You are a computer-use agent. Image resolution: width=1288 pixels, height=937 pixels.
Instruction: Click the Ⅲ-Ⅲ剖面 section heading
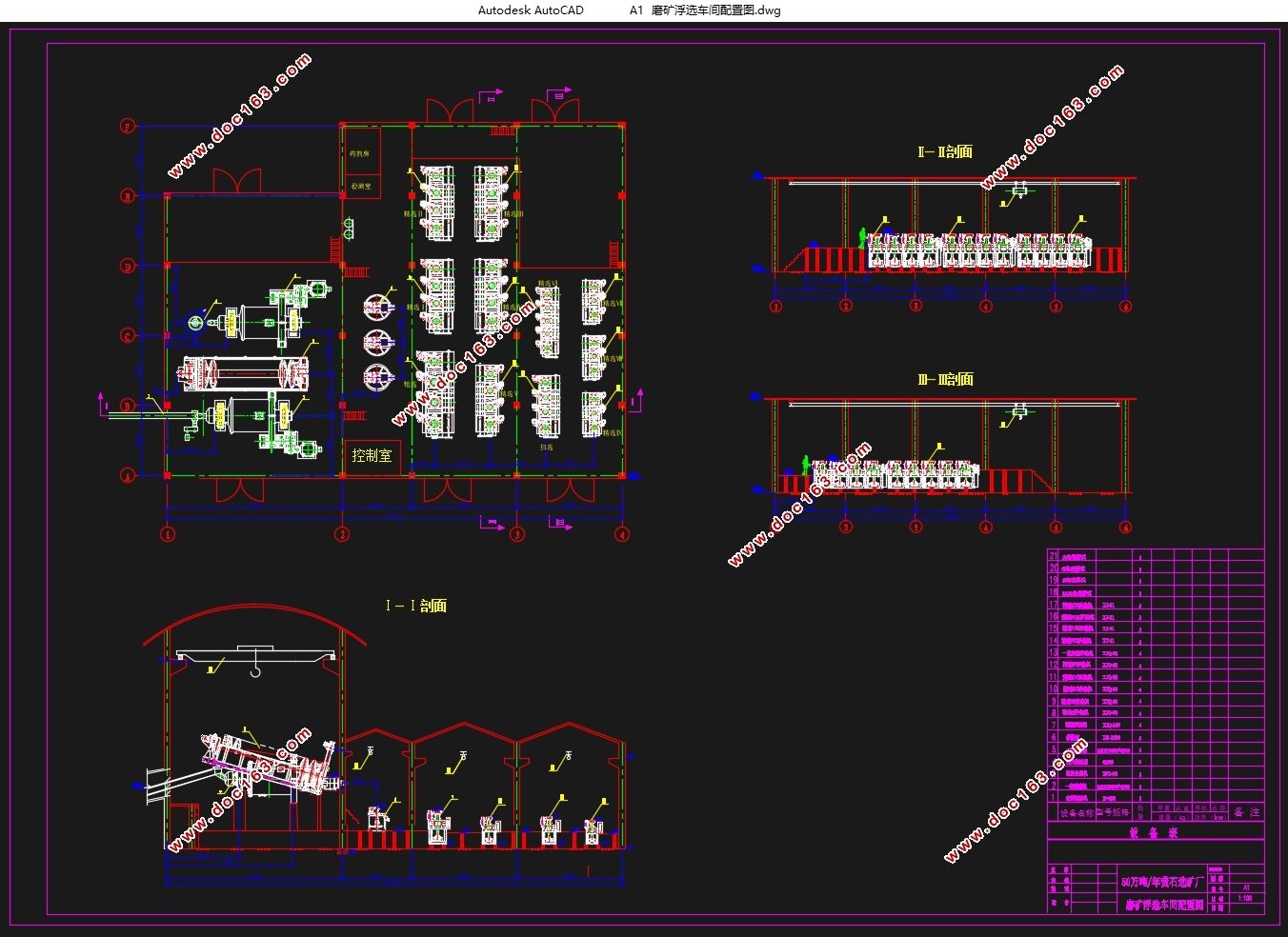[x=945, y=379]
